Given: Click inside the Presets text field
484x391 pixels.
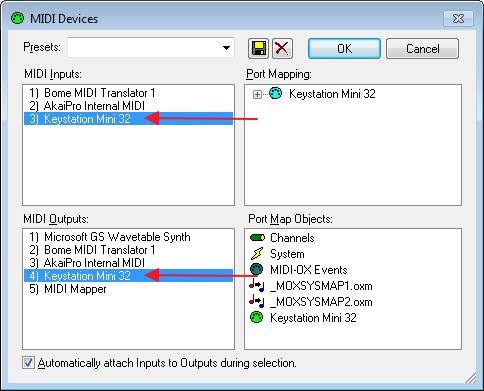Looking at the screenshot, I should coord(143,48).
